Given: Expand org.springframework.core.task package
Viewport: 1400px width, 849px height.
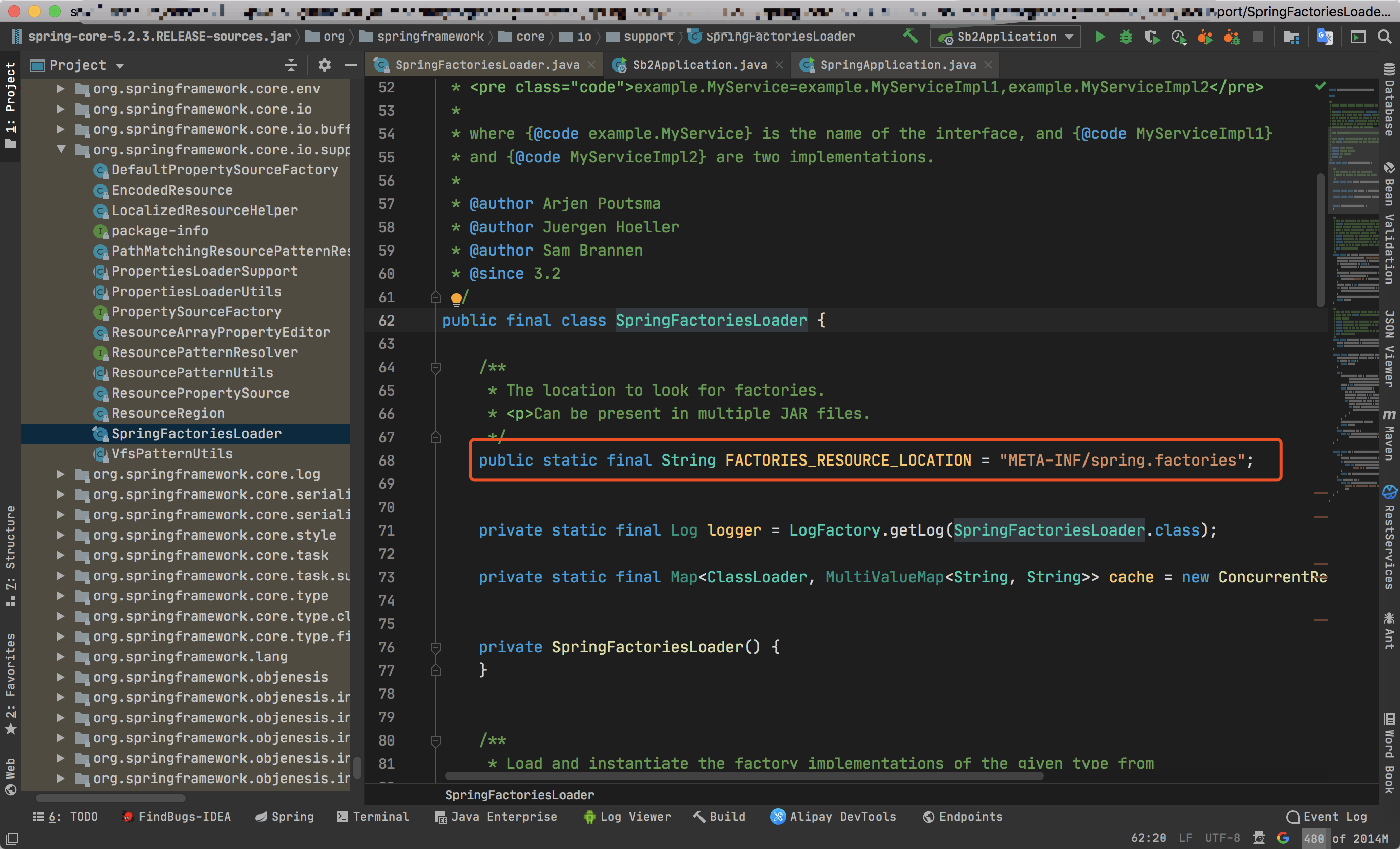Looking at the screenshot, I should pos(60,555).
